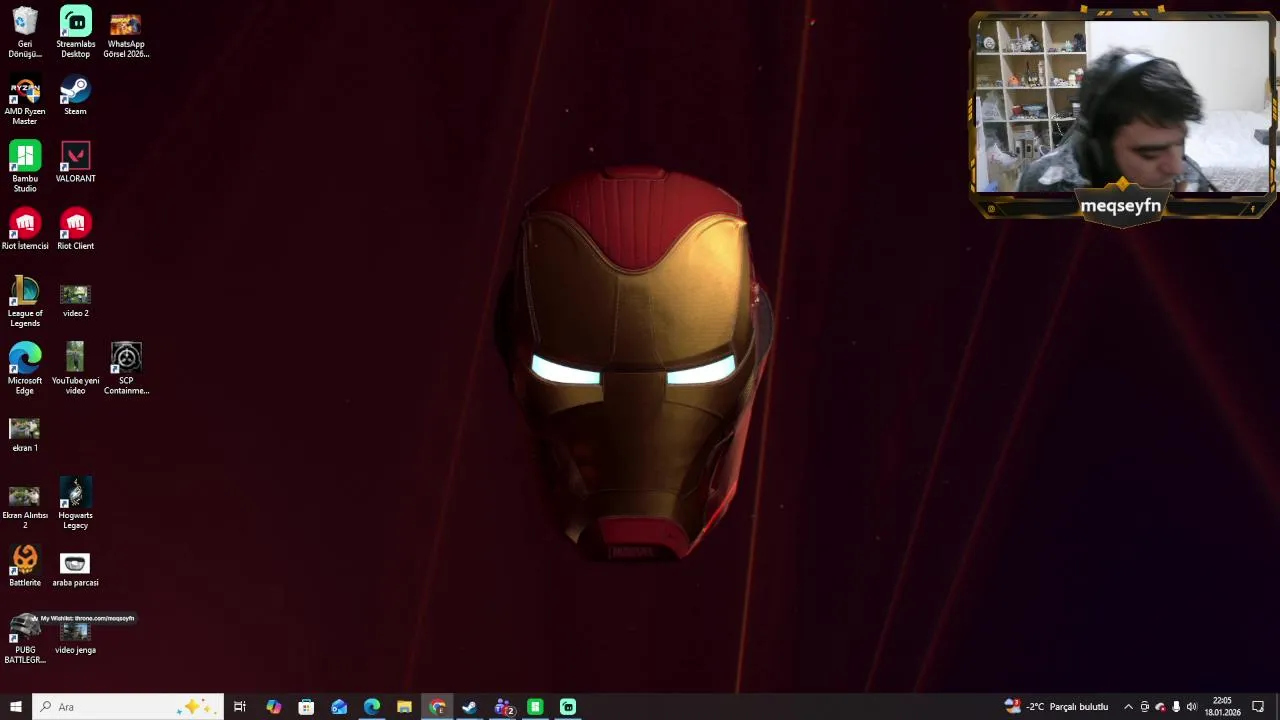This screenshot has height=720, width=1280.
Task: Select the ekran 1 image file
Action: point(25,435)
